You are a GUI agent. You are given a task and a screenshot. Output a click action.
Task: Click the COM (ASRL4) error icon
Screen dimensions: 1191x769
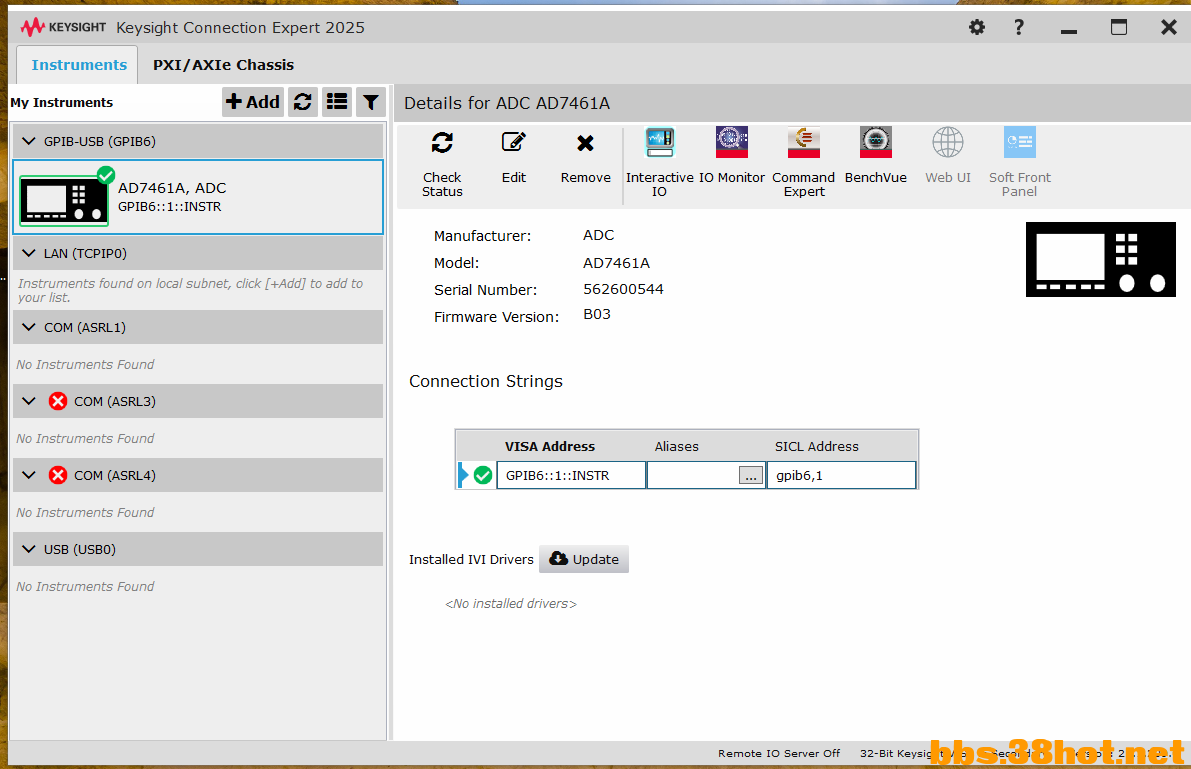click(x=58, y=475)
